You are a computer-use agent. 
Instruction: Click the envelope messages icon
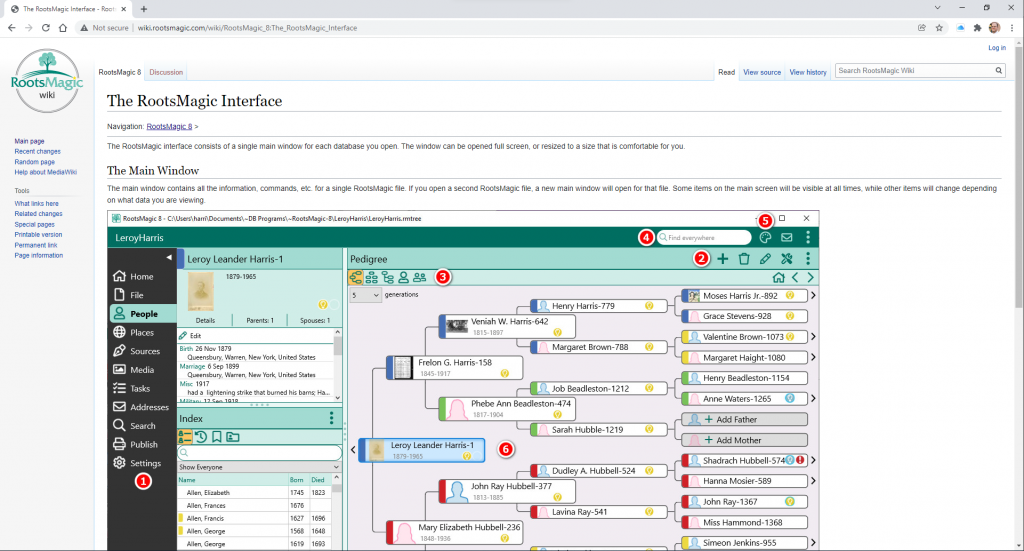[787, 238]
